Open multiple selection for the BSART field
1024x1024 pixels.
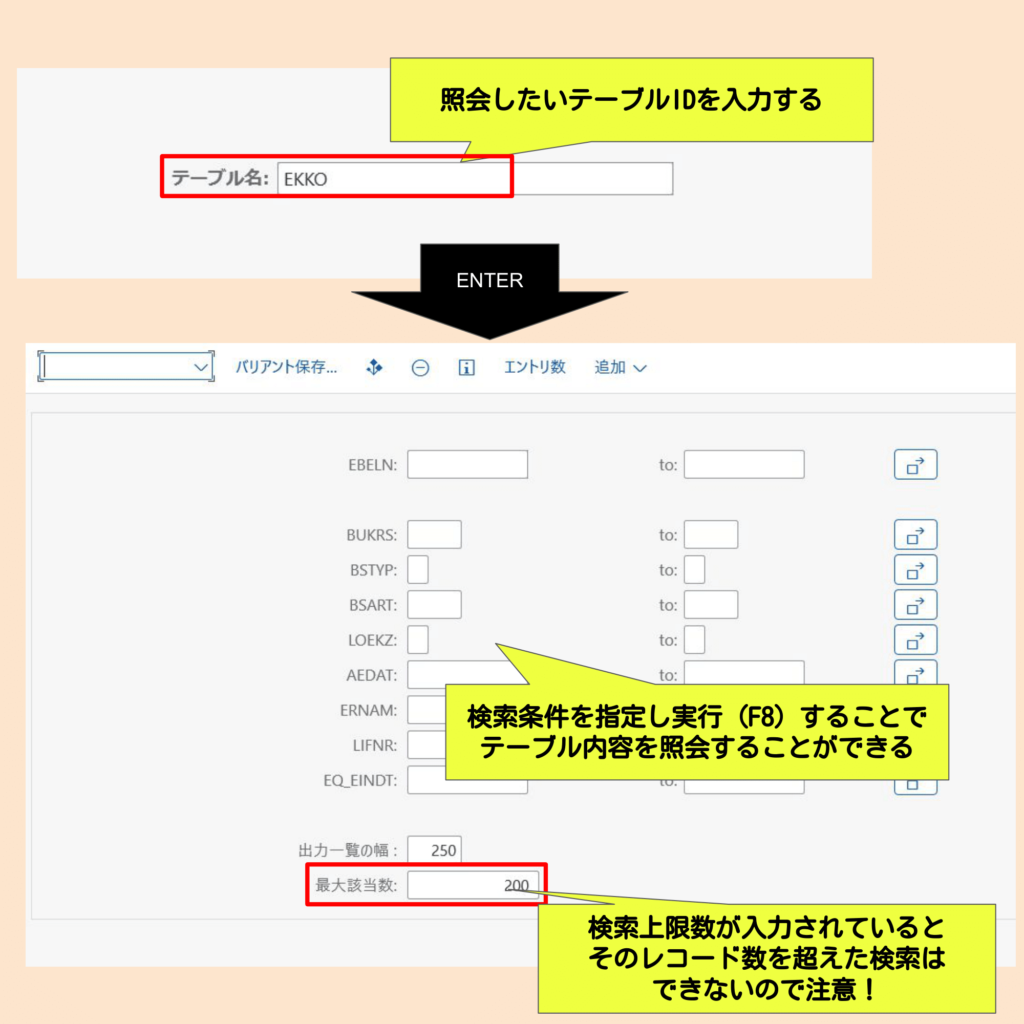[915, 604]
